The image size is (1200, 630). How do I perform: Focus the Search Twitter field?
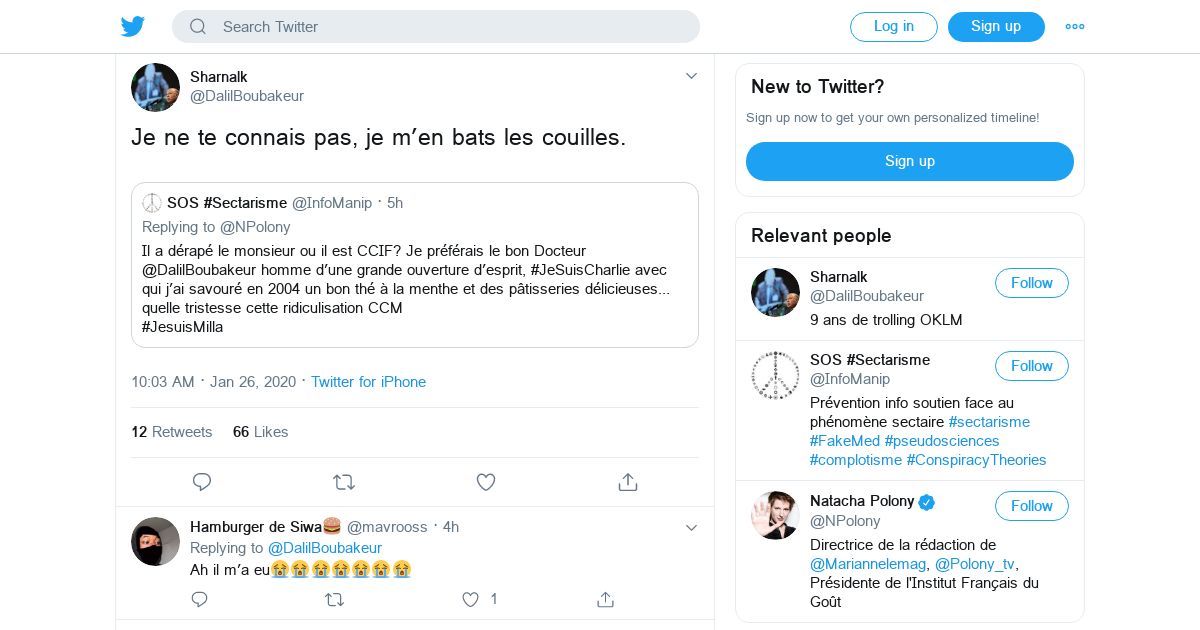(x=440, y=27)
